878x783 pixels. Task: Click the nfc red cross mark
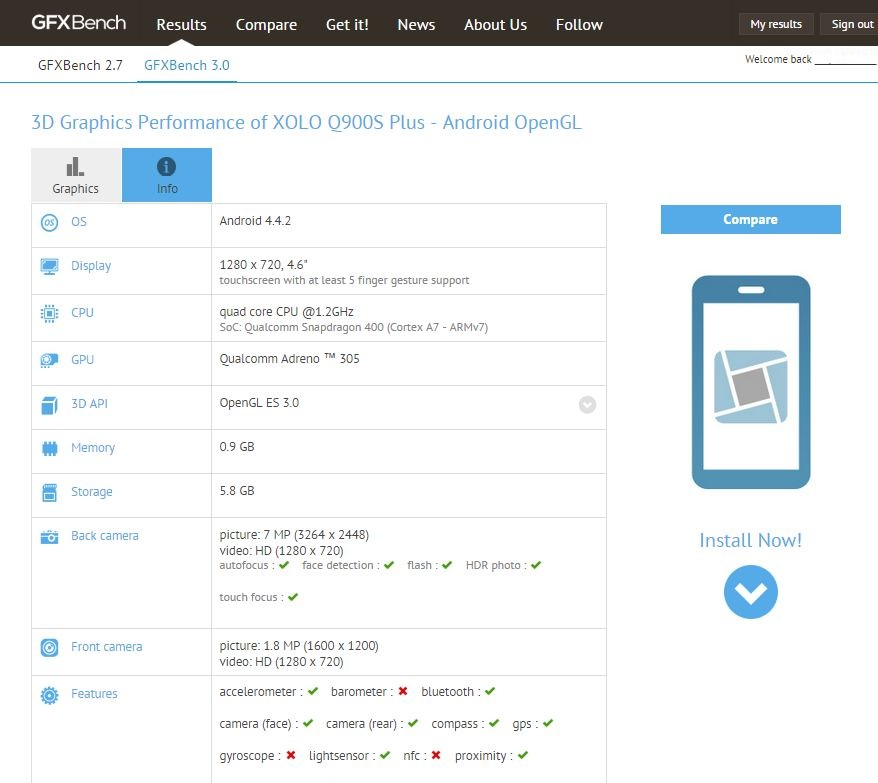tap(436, 755)
